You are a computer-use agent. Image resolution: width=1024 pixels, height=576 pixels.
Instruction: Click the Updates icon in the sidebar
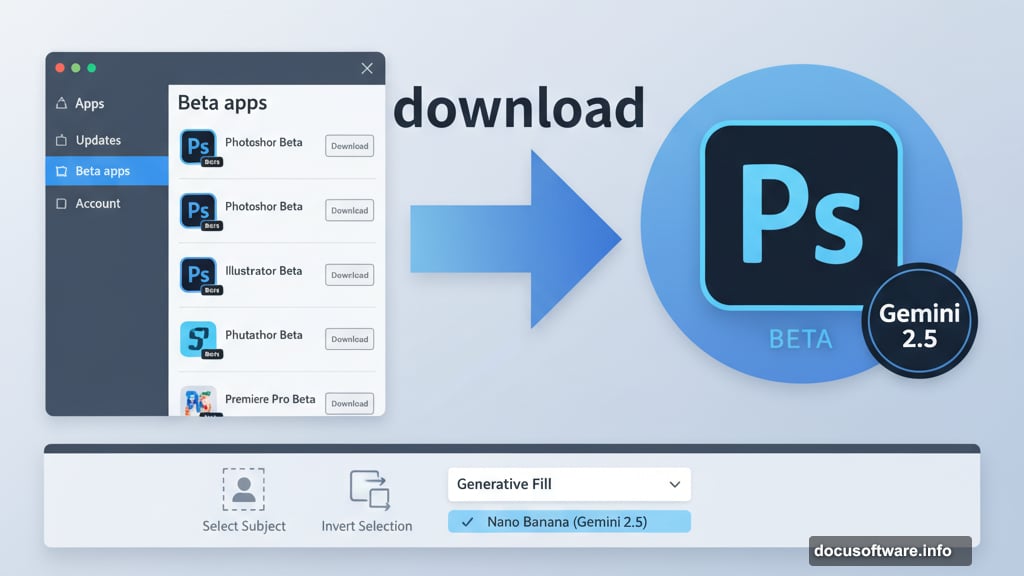(62, 139)
